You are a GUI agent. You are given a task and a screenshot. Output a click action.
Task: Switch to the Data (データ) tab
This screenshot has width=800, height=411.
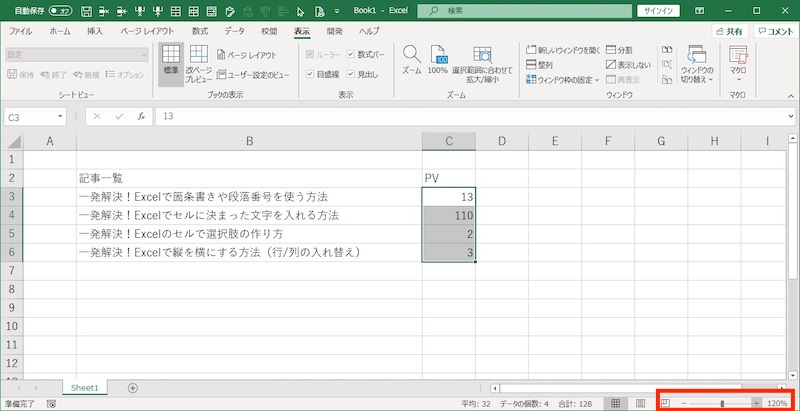coord(233,31)
